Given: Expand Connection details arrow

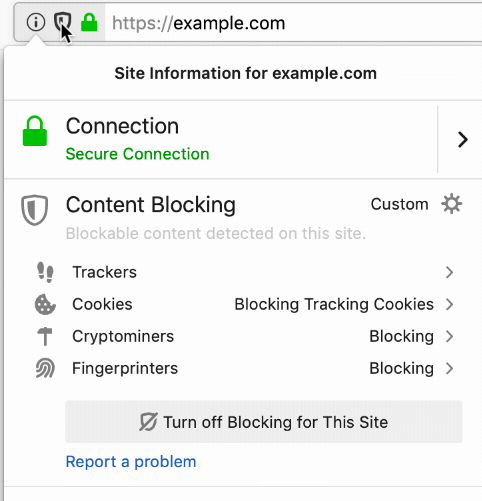Looking at the screenshot, I should click(463, 140).
